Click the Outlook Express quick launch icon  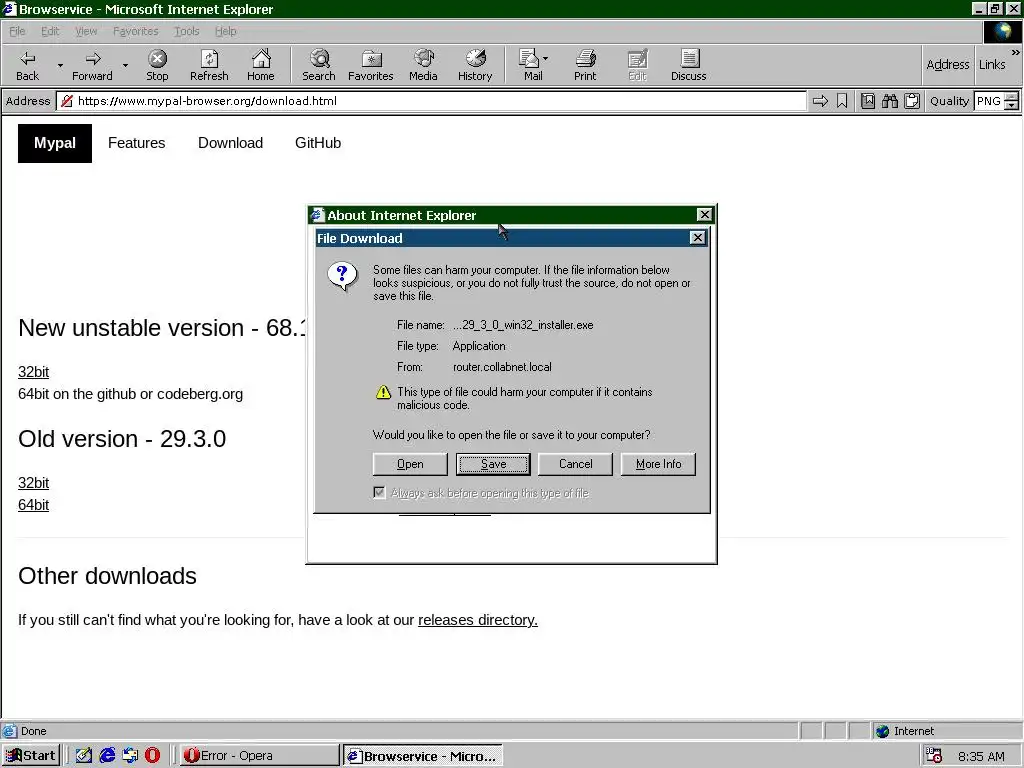coord(130,756)
